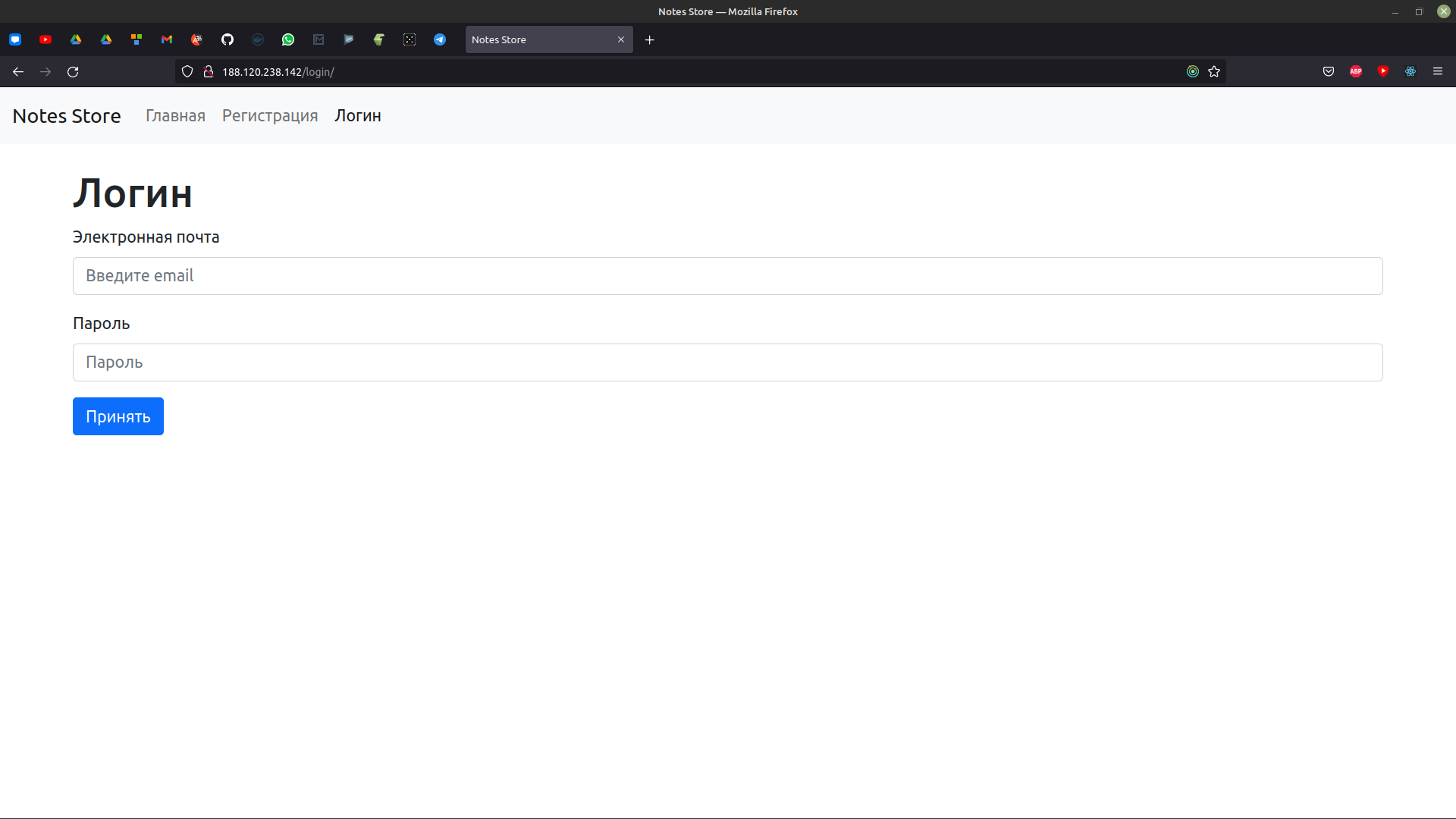Open the Регистрация nav link
The height and width of the screenshot is (819, 1456).
point(270,116)
